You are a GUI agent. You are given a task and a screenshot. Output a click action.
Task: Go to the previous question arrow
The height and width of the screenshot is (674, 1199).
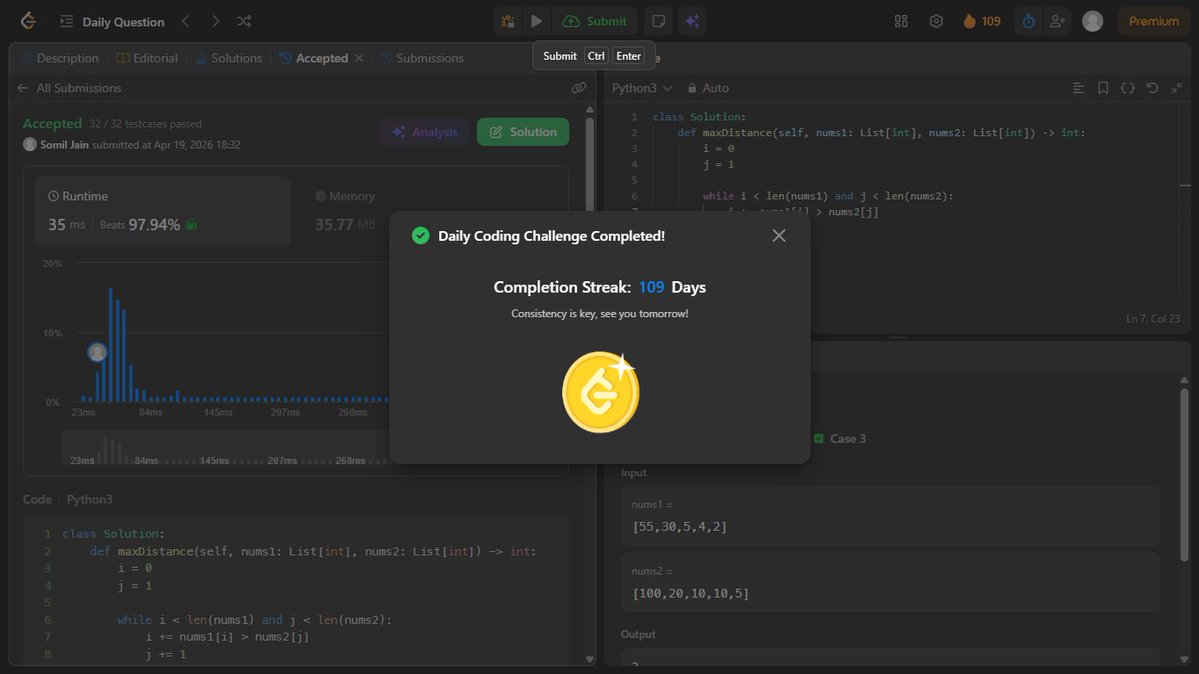[186, 21]
